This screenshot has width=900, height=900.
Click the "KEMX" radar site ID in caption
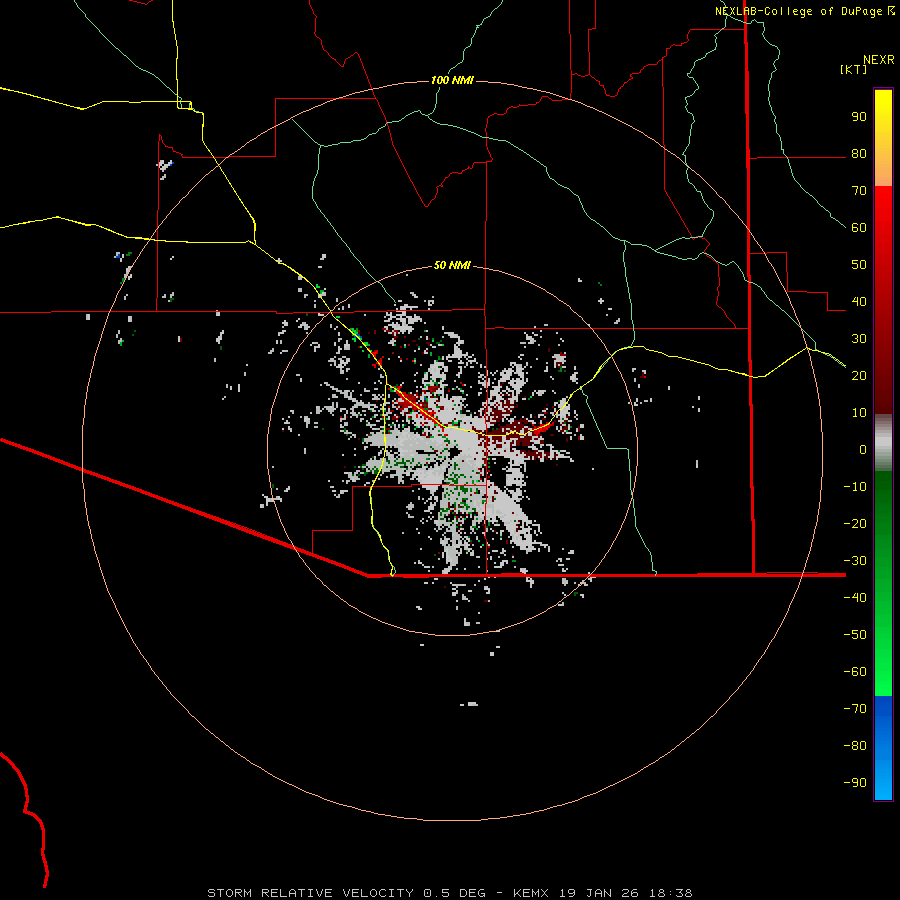531,893
